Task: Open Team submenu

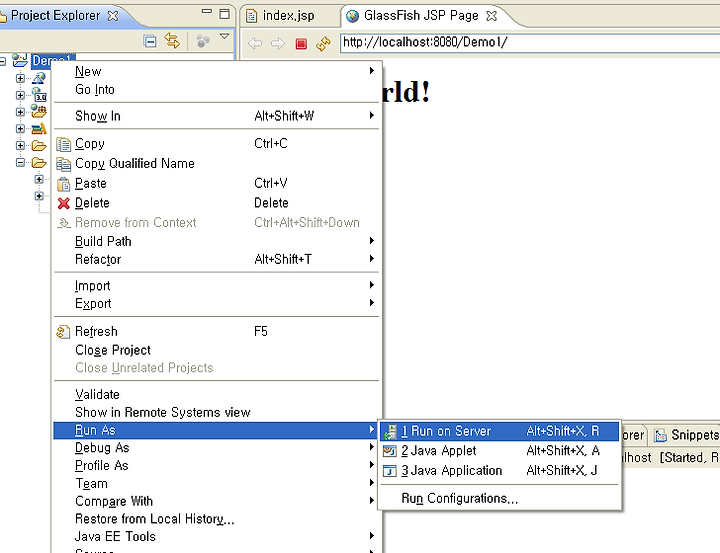Action: tap(217, 483)
